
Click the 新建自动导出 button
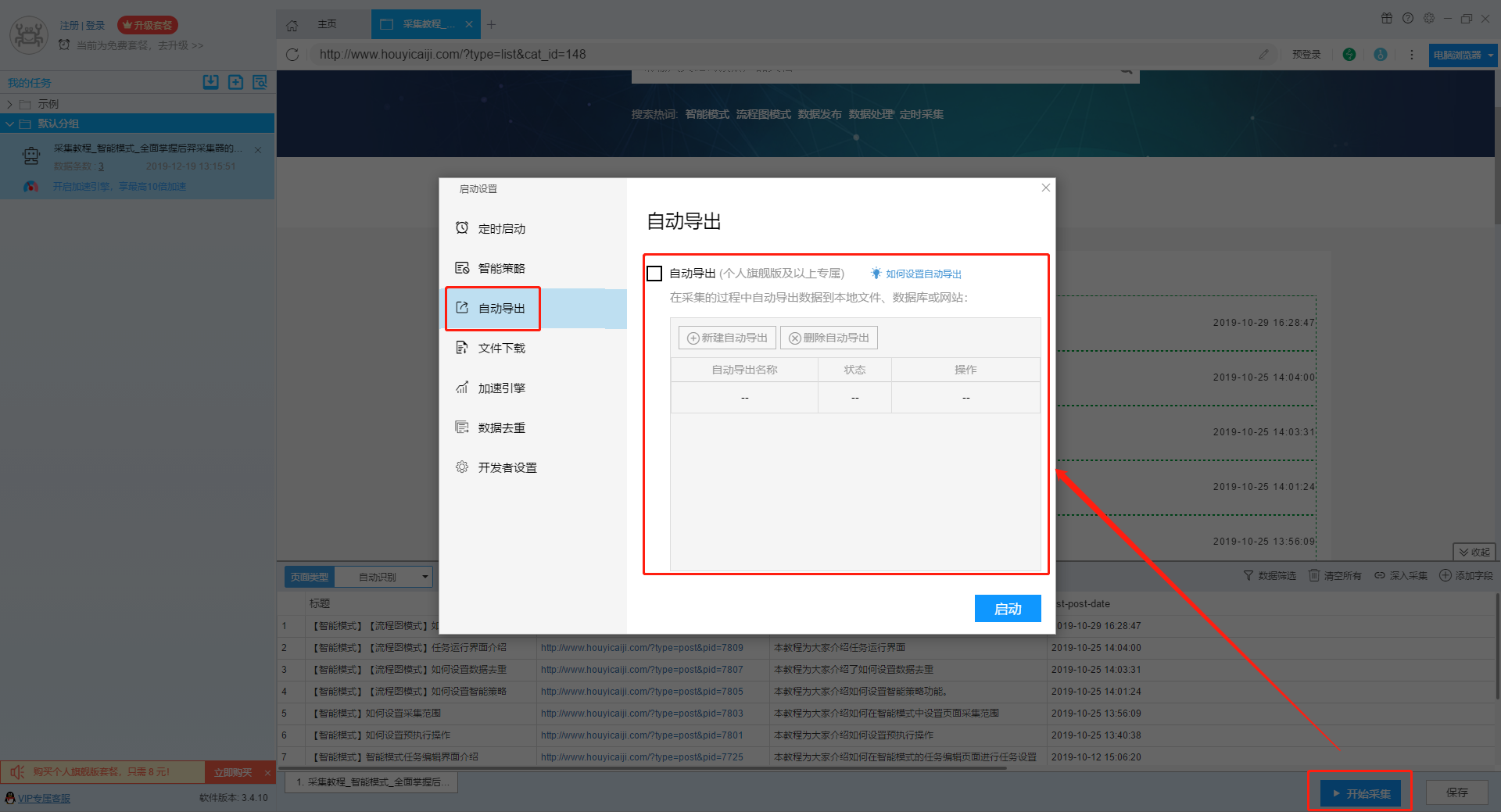[727, 338]
